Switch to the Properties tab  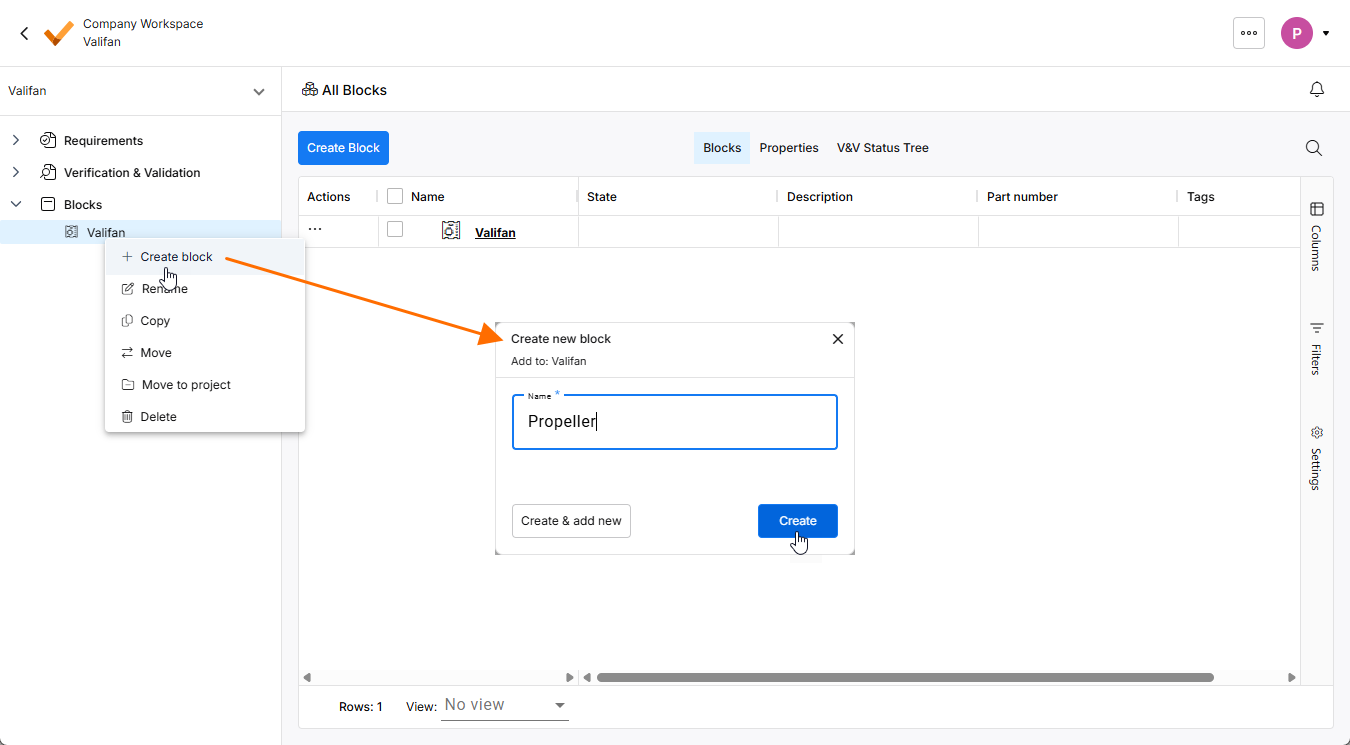789,148
